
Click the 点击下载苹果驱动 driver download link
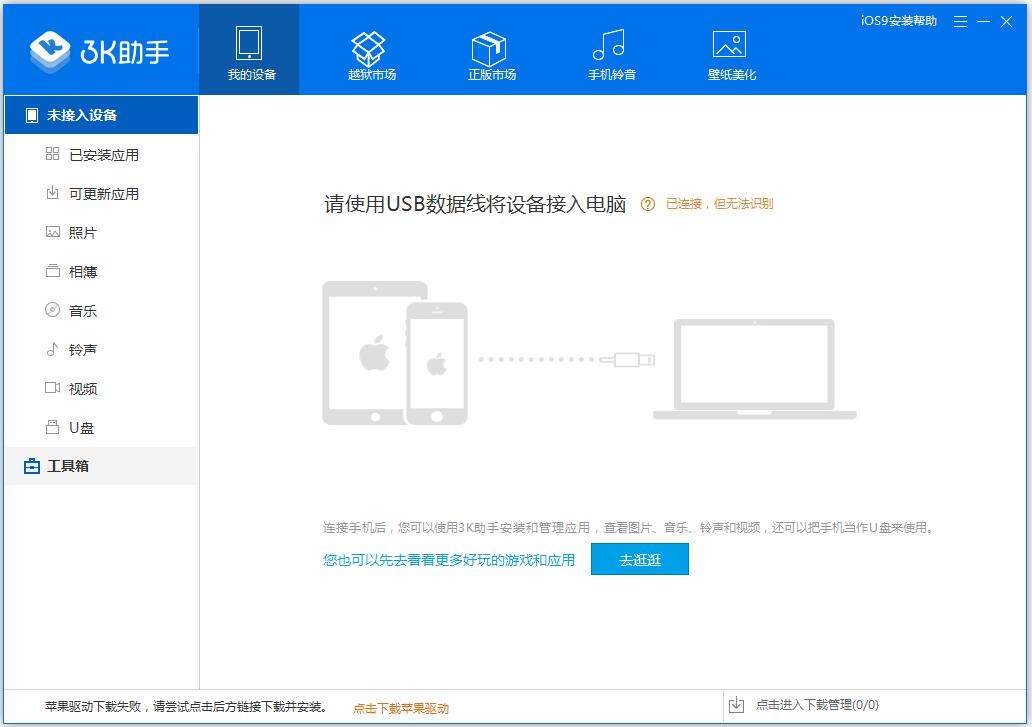coord(400,706)
